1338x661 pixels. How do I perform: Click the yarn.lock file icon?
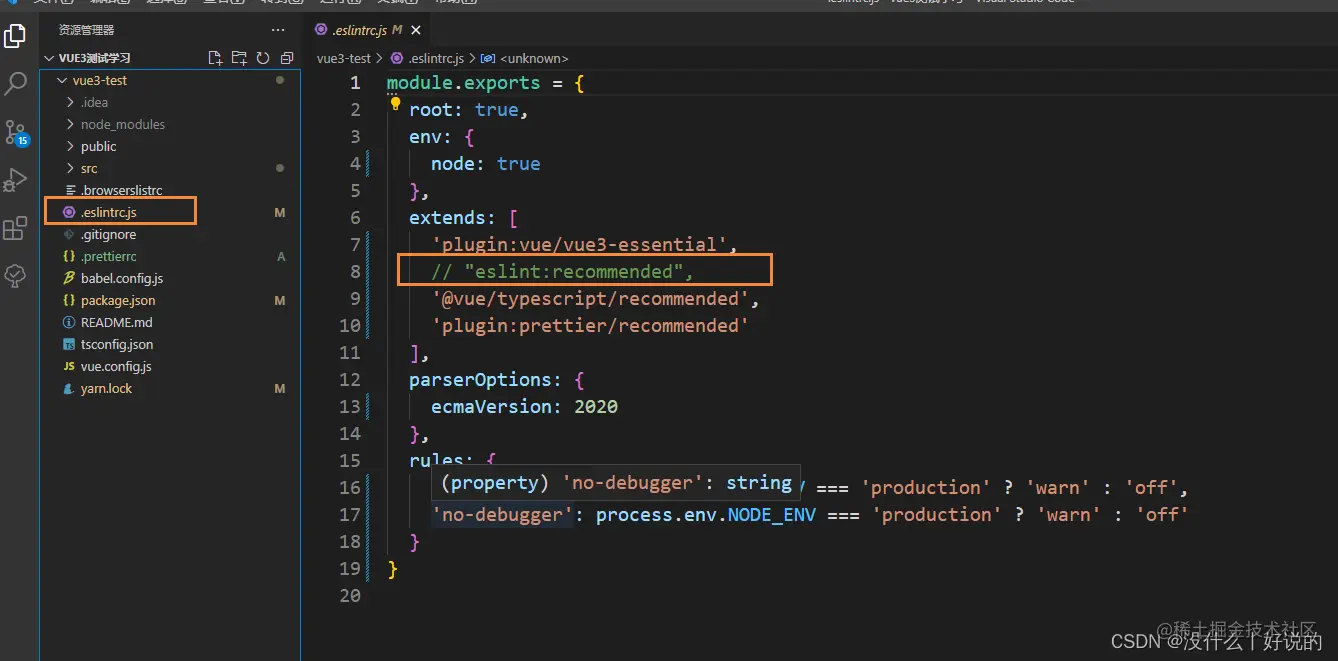[69, 388]
